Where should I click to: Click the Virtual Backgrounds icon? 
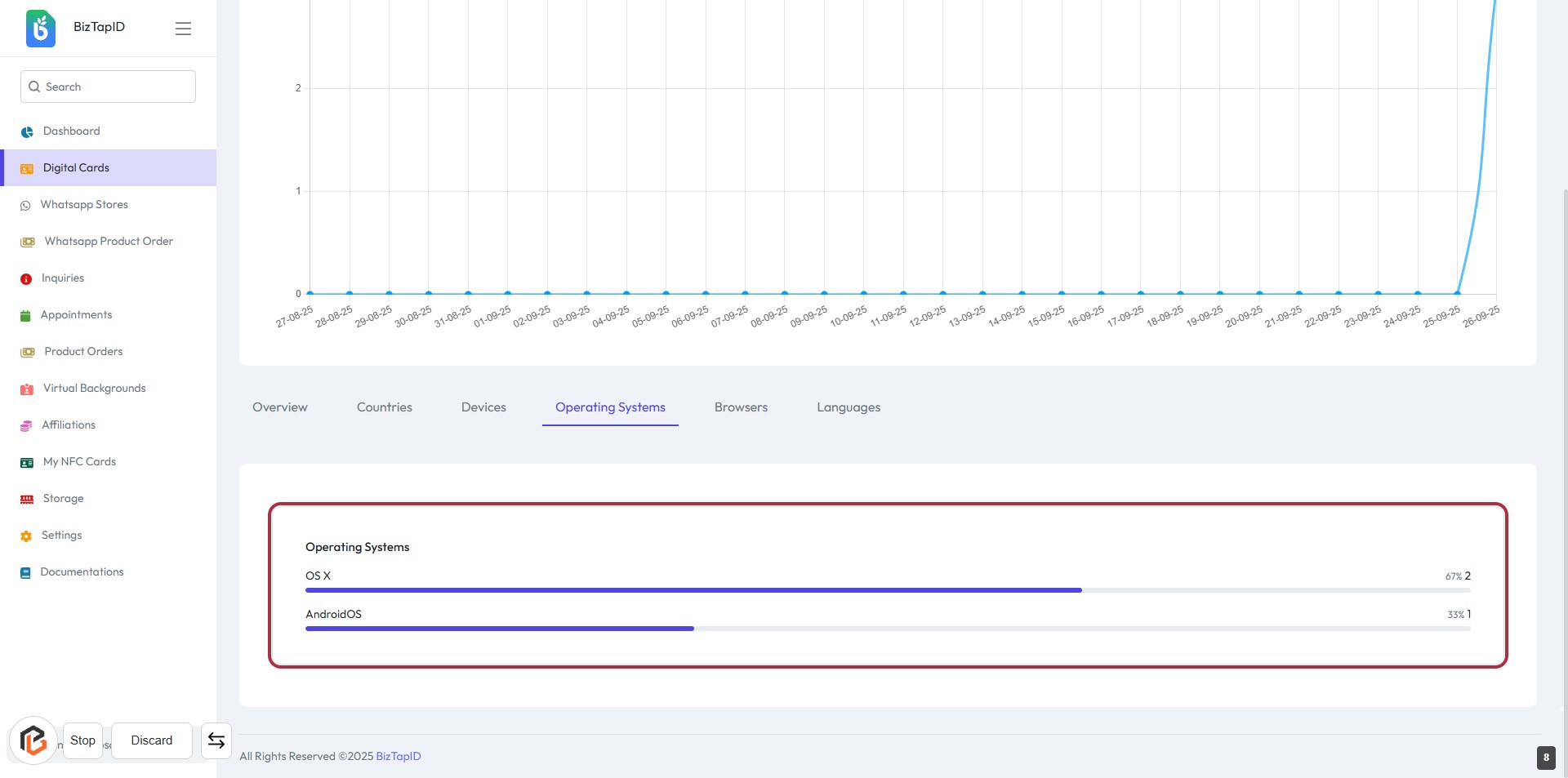click(x=27, y=389)
